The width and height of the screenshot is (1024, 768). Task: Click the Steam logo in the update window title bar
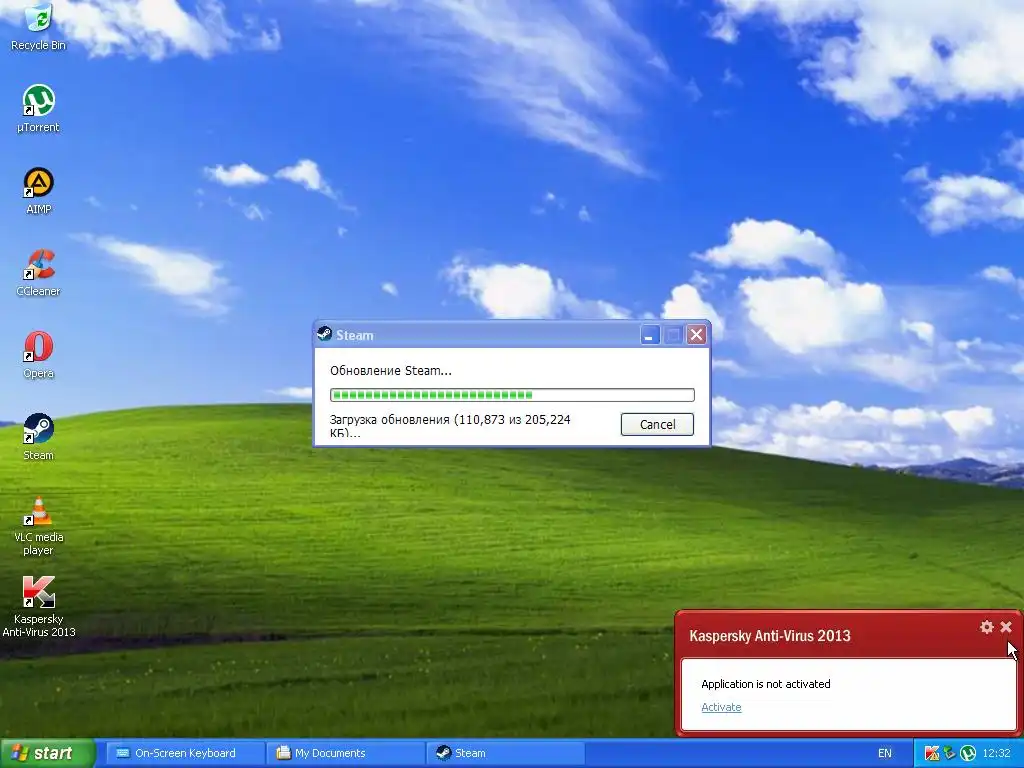(x=325, y=334)
